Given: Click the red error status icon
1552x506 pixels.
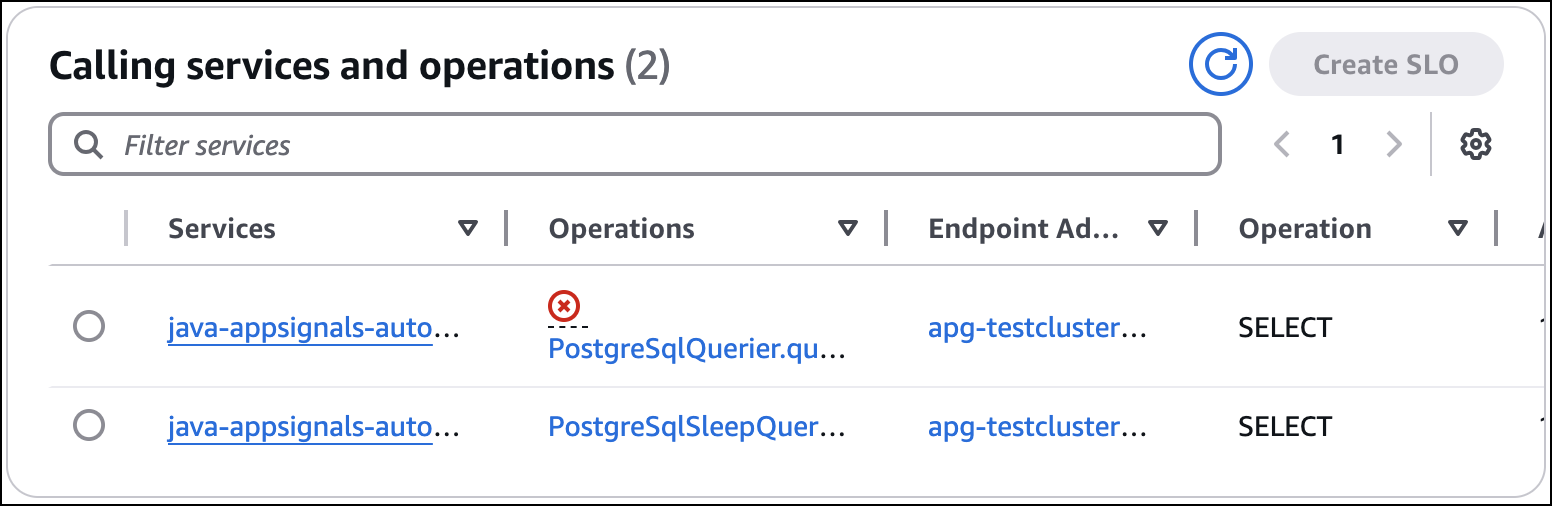Looking at the screenshot, I should [564, 306].
